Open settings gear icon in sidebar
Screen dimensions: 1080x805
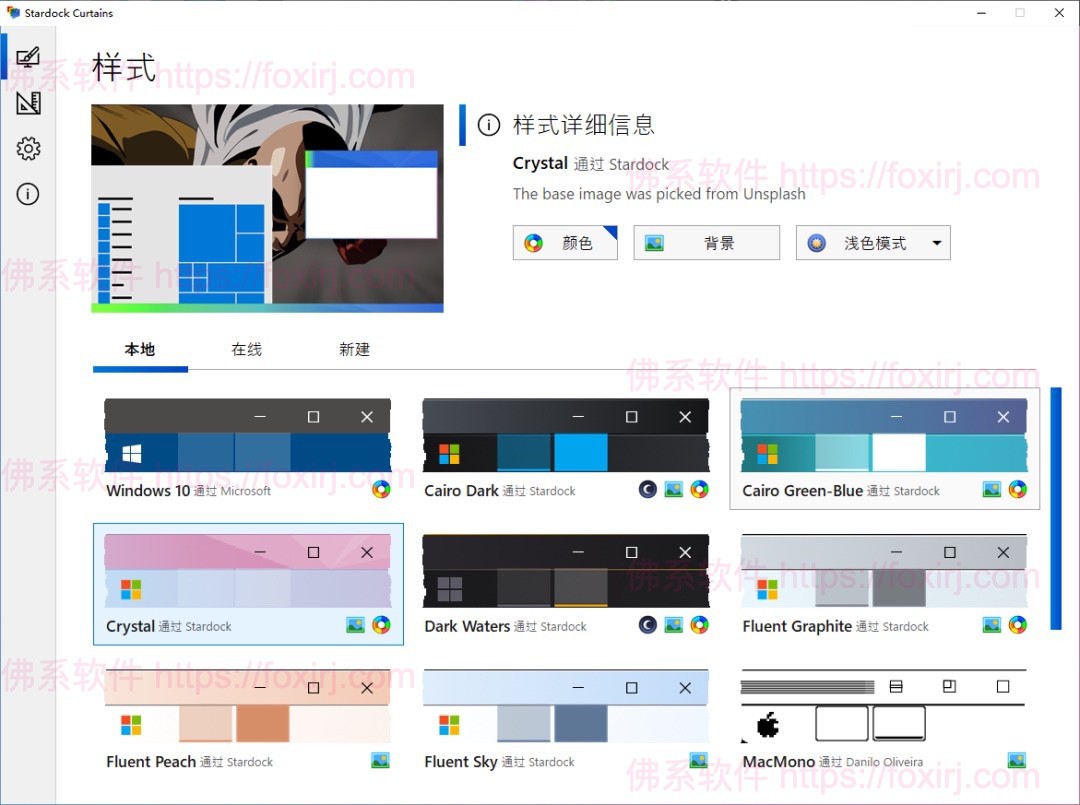click(28, 149)
